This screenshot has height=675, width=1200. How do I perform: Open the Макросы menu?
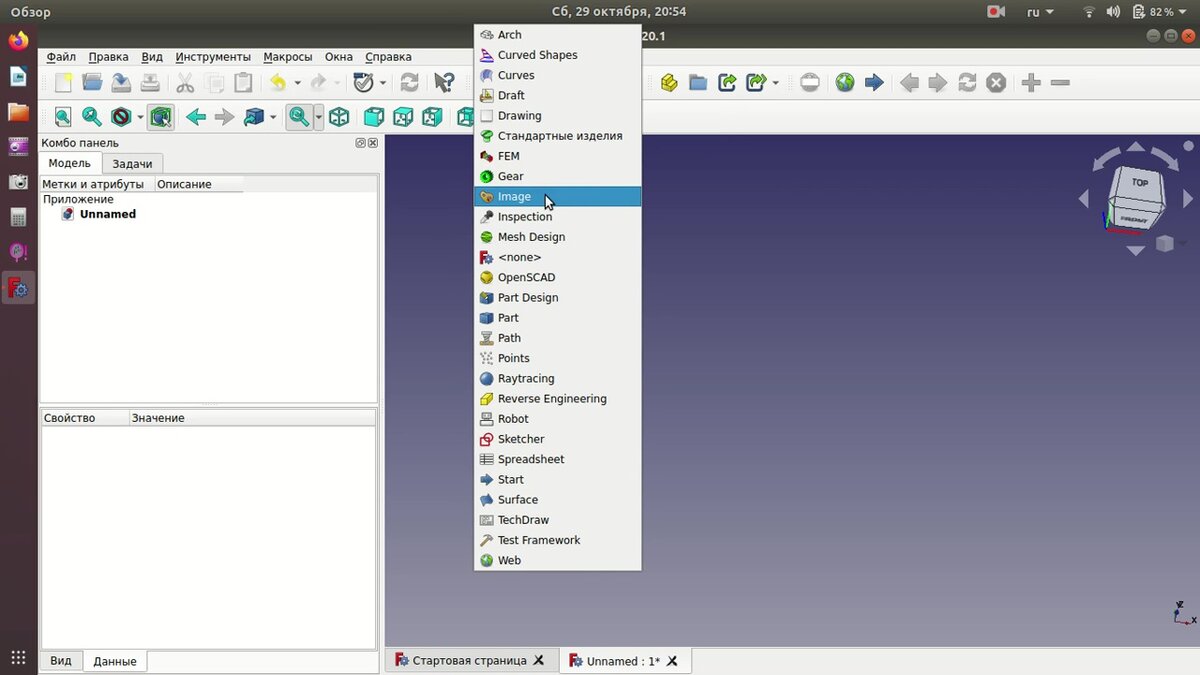point(288,57)
